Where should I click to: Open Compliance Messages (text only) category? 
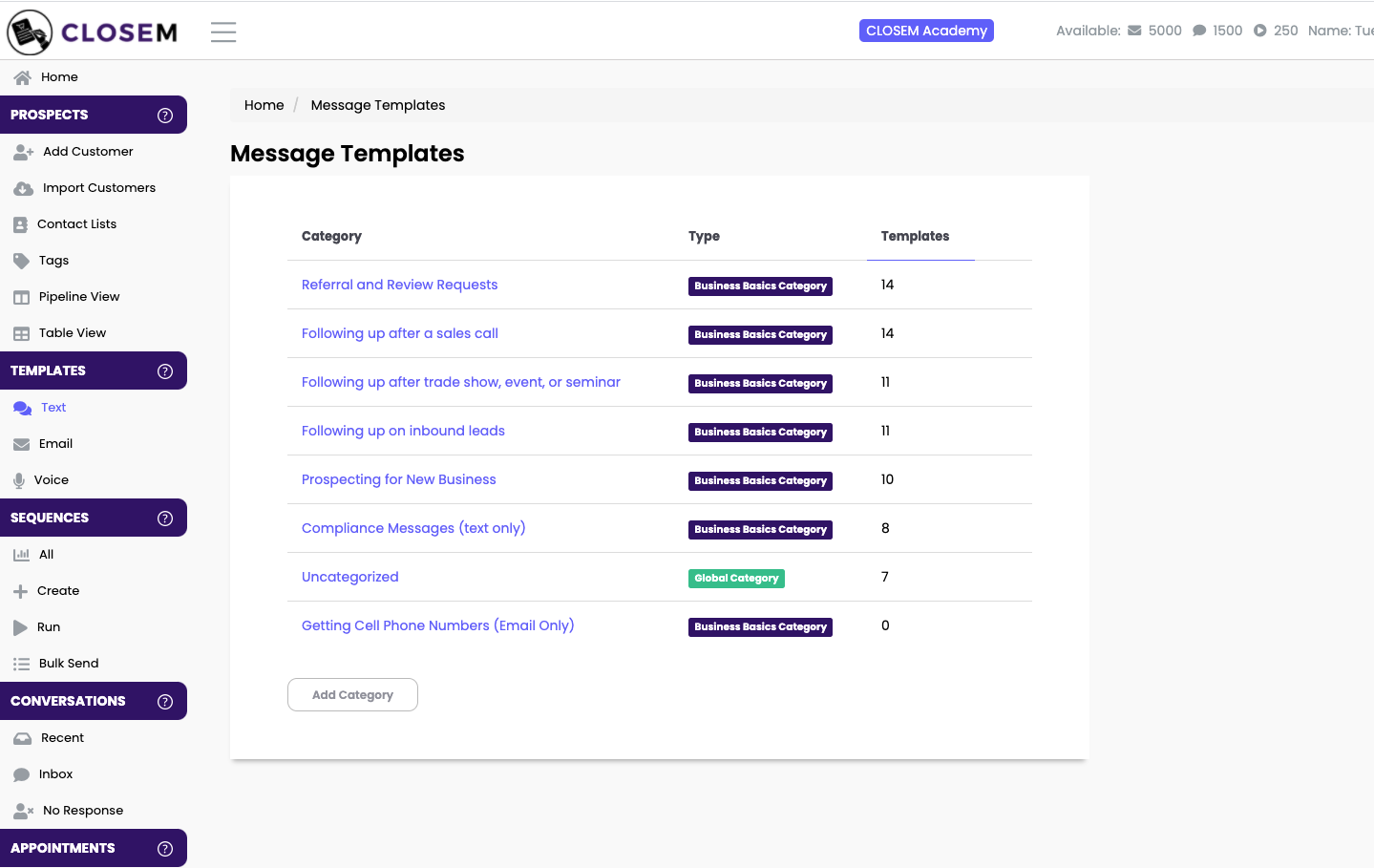point(413,528)
